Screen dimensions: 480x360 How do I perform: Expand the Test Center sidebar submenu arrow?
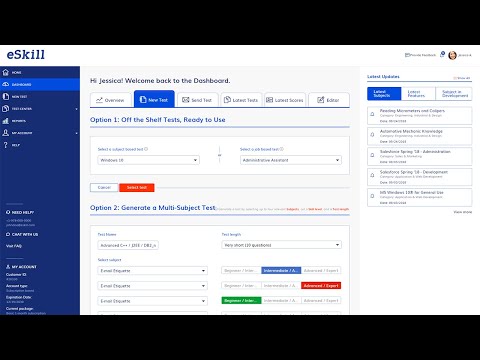76,109
